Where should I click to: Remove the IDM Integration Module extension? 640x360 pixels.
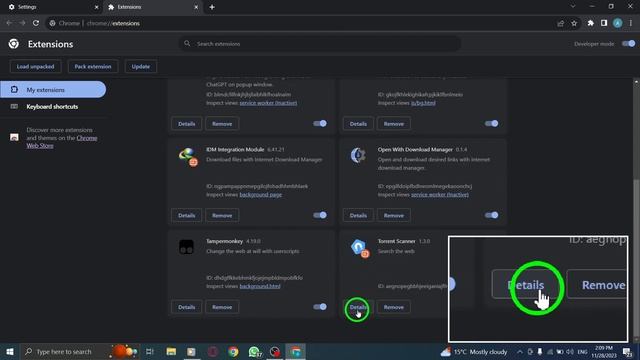pyautogui.click(x=222, y=215)
